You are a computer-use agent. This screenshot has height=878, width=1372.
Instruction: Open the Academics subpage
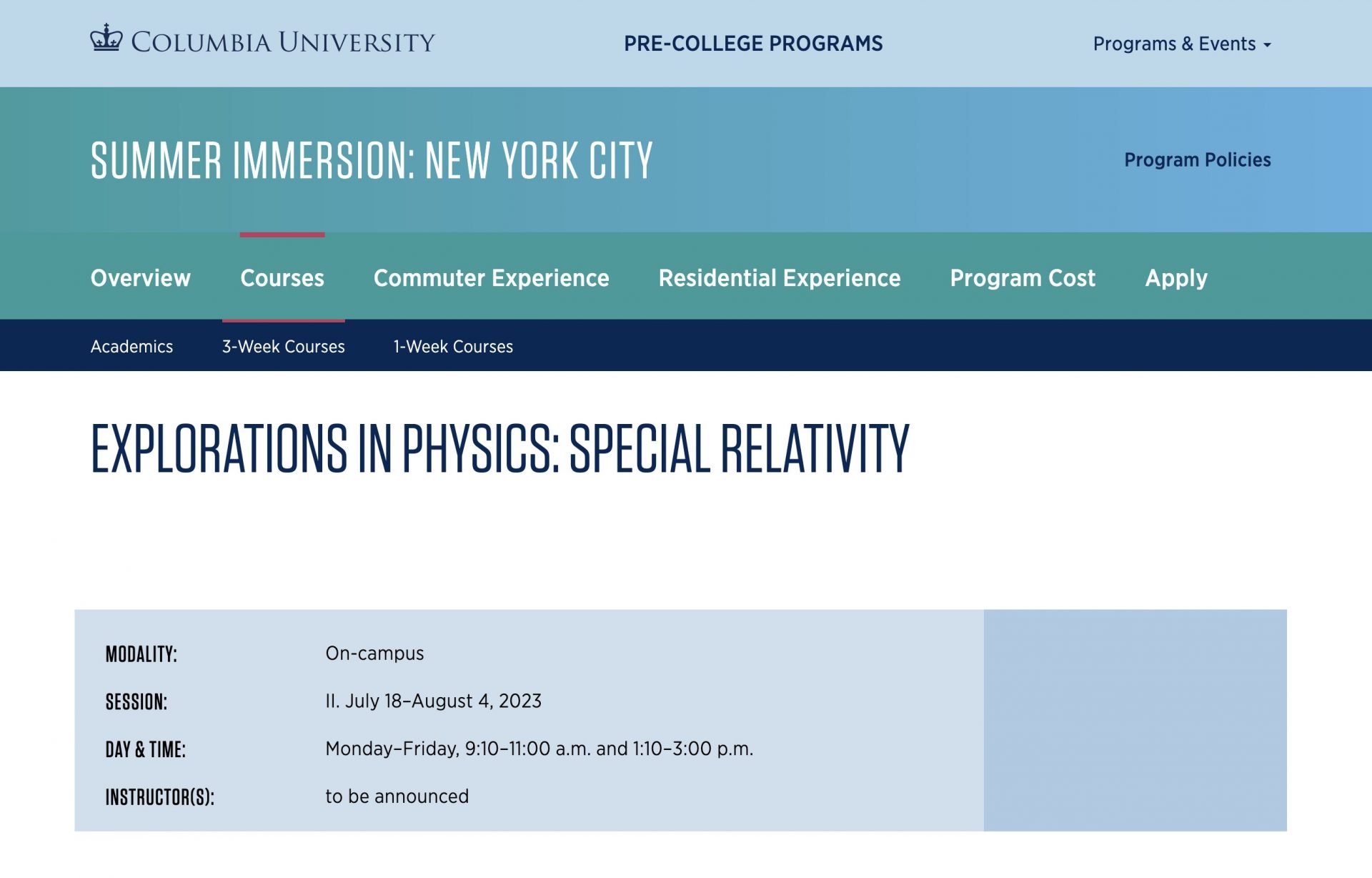tap(131, 346)
